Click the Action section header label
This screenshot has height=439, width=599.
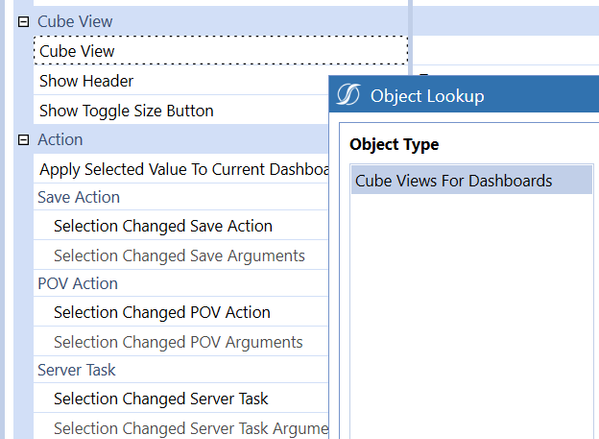pyautogui.click(x=60, y=139)
